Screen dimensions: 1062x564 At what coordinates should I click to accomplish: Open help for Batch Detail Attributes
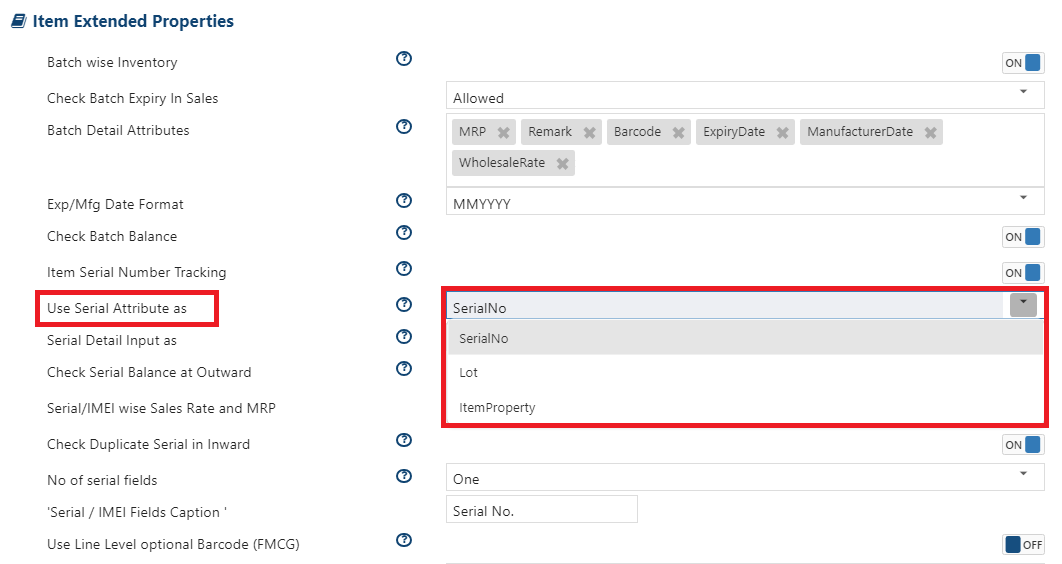point(404,127)
